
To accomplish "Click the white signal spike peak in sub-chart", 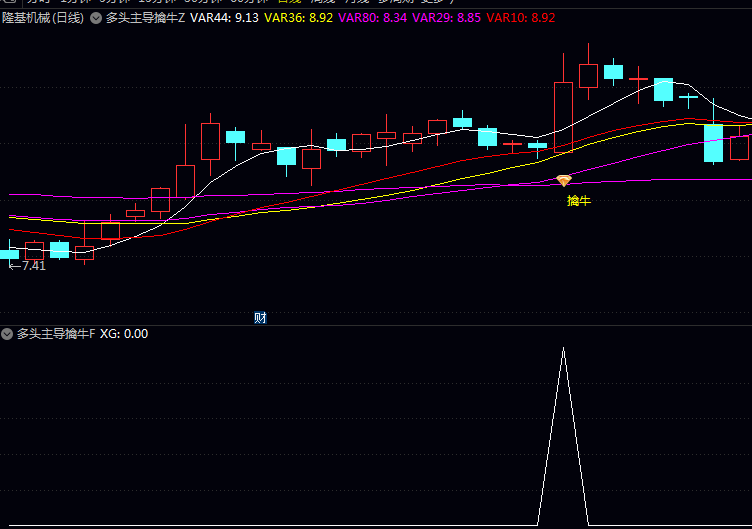I will (563, 349).
